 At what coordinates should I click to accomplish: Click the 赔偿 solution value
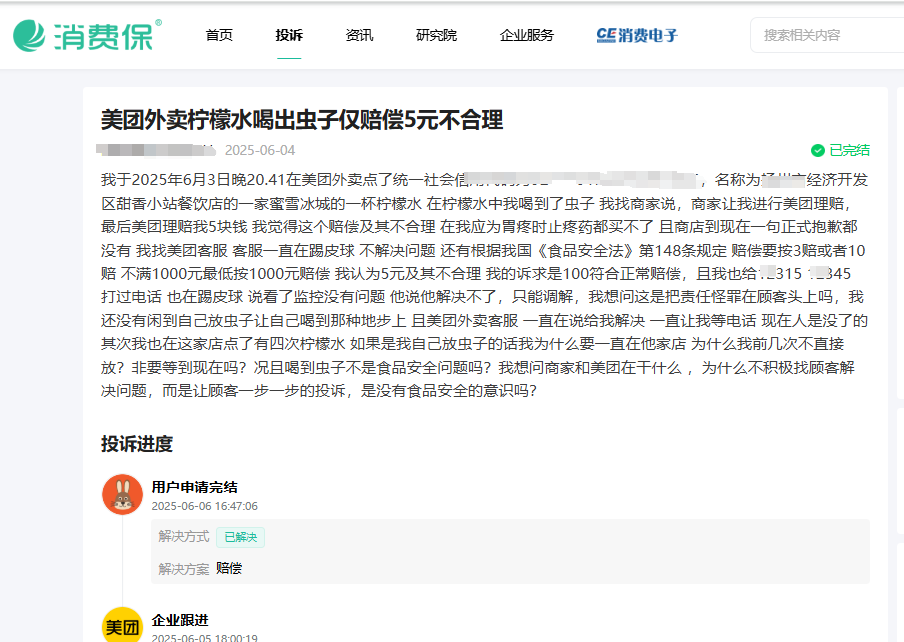tap(229, 568)
